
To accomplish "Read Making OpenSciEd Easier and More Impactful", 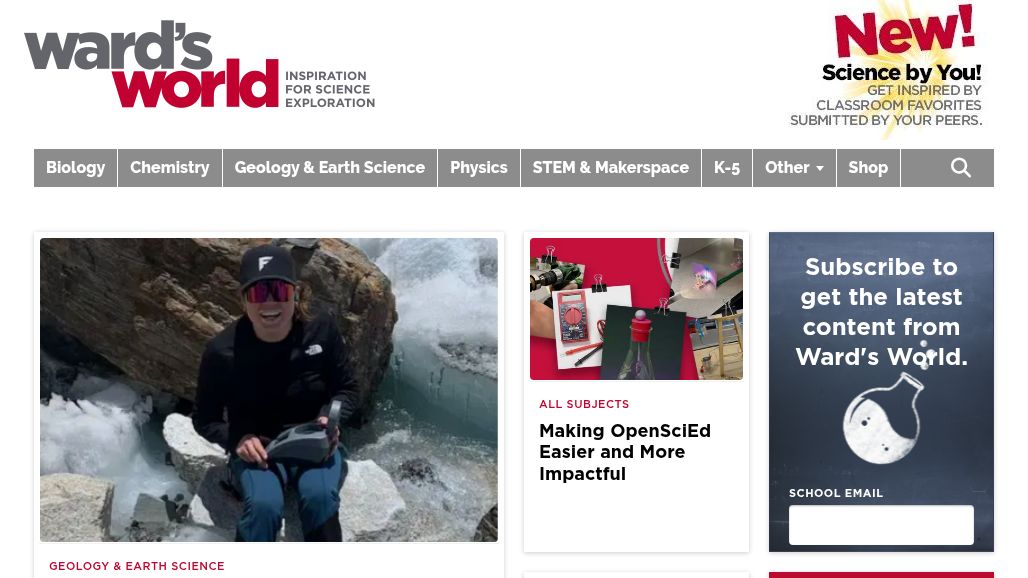I will point(625,452).
